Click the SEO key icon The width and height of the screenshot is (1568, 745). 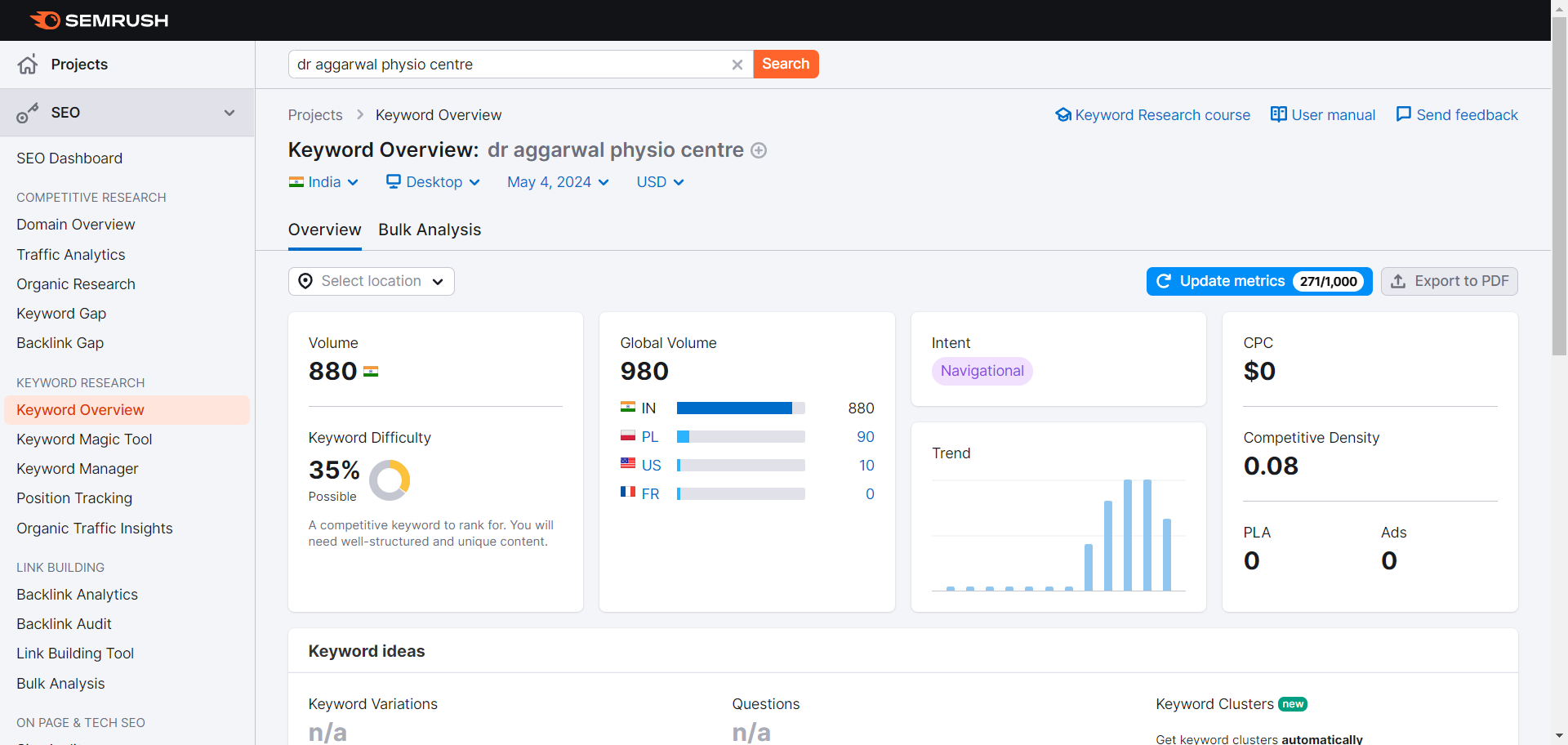28,113
